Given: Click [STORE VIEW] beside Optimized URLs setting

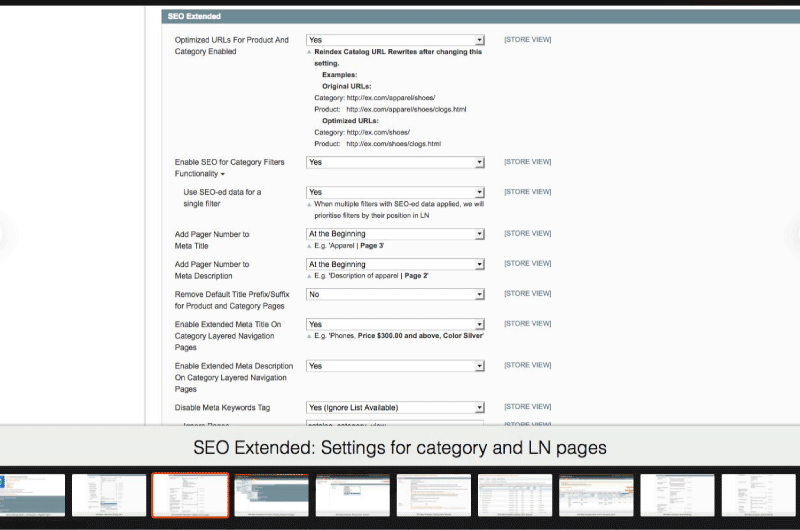Looking at the screenshot, I should (x=528, y=40).
